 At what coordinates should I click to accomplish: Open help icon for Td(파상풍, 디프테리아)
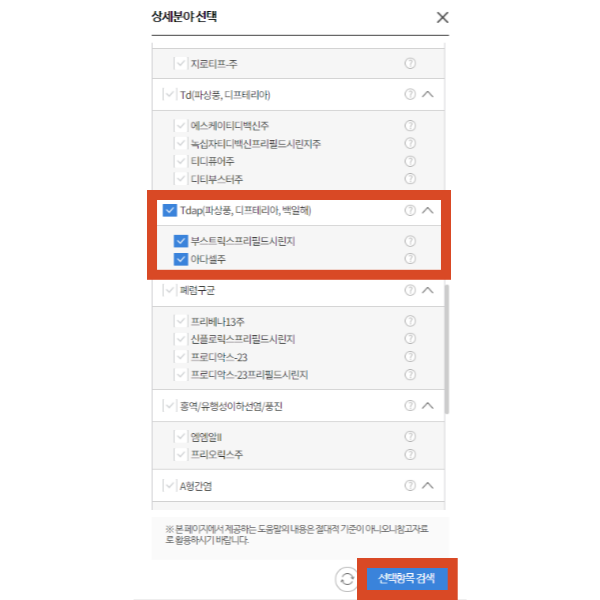click(x=410, y=94)
